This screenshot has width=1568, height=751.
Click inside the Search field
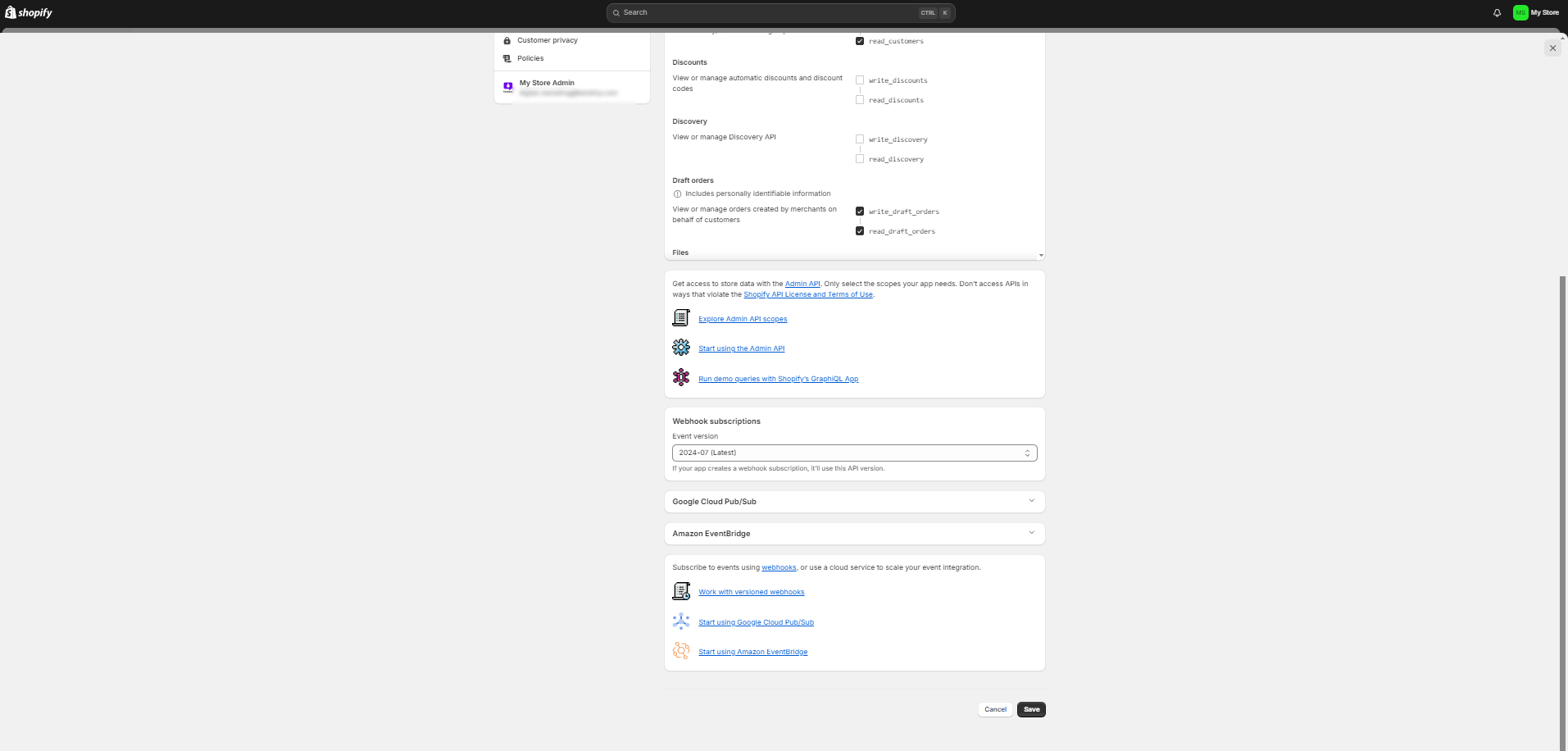point(779,12)
